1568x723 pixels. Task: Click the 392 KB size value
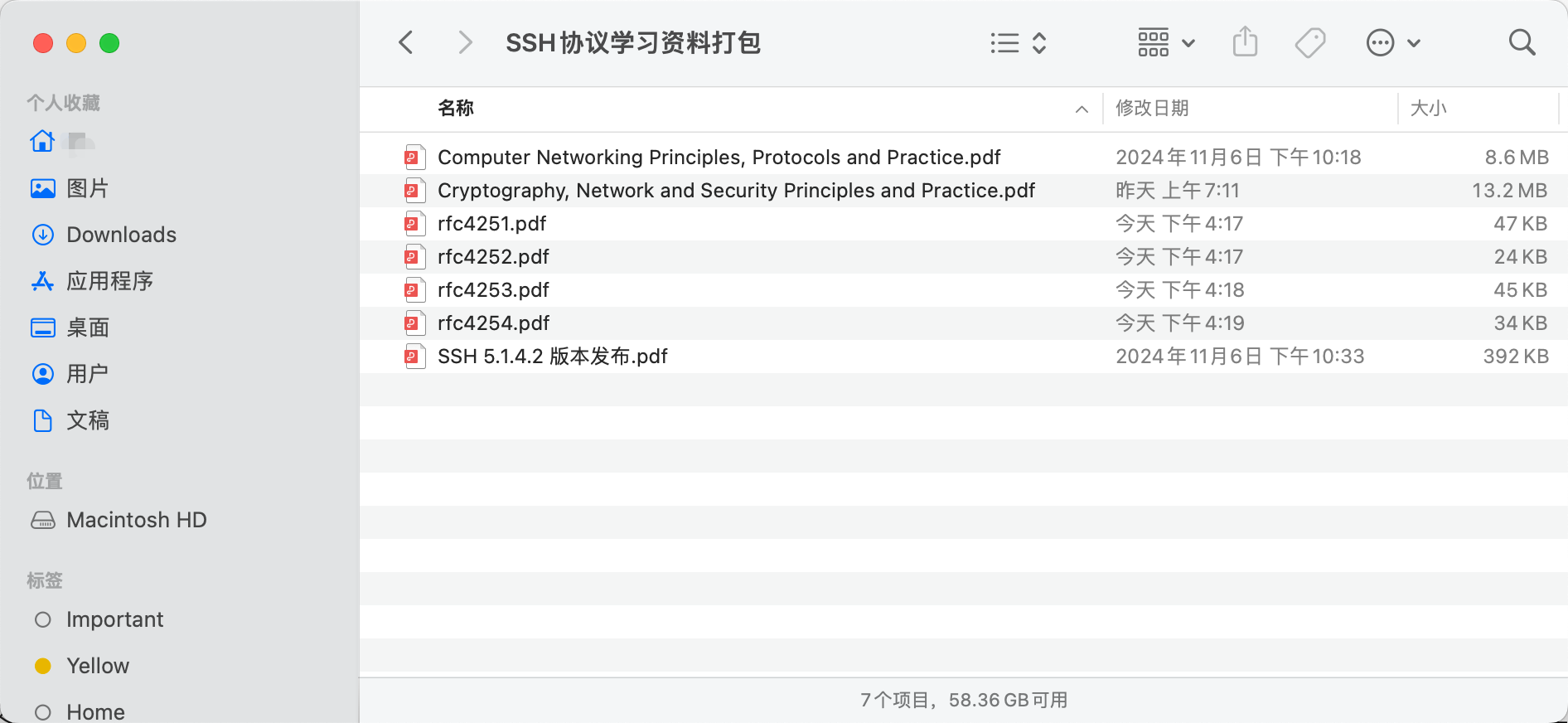(x=1516, y=357)
